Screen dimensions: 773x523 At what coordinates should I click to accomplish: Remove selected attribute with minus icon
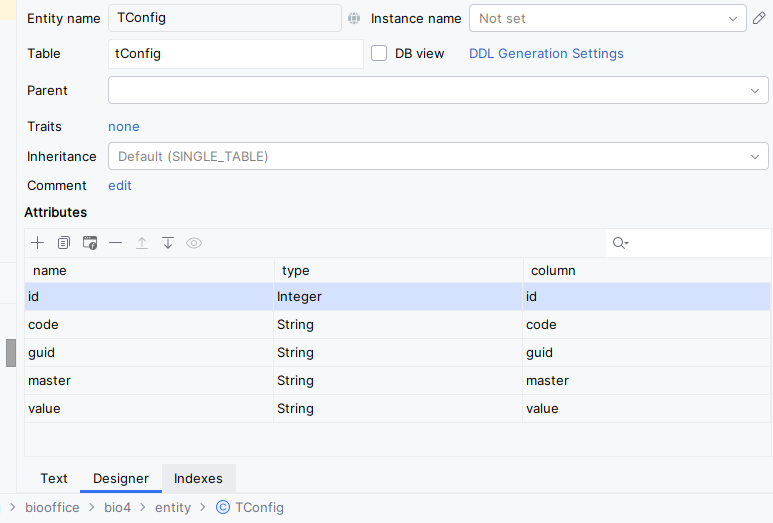[116, 243]
